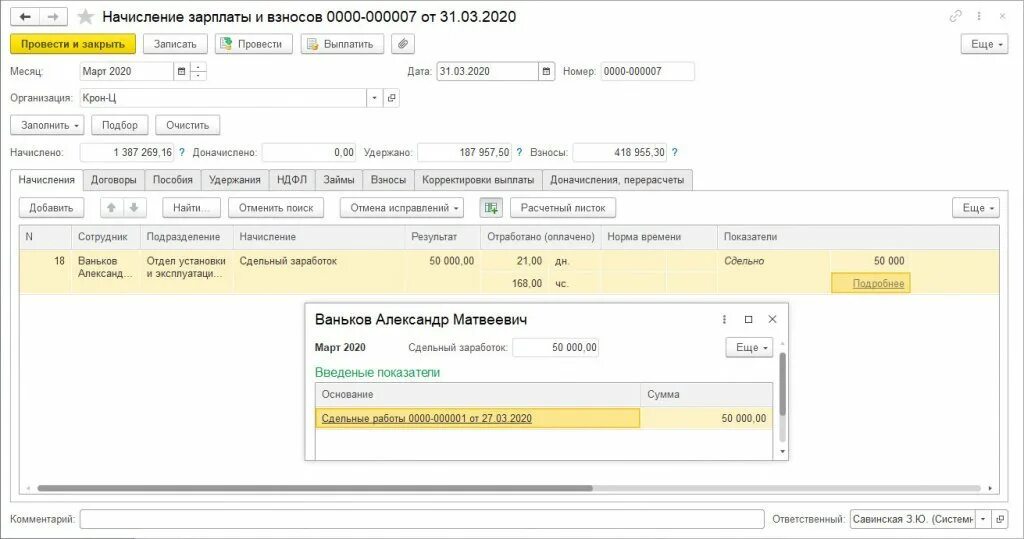Select the Начисления tab
The width and height of the screenshot is (1024, 539).
(46, 180)
